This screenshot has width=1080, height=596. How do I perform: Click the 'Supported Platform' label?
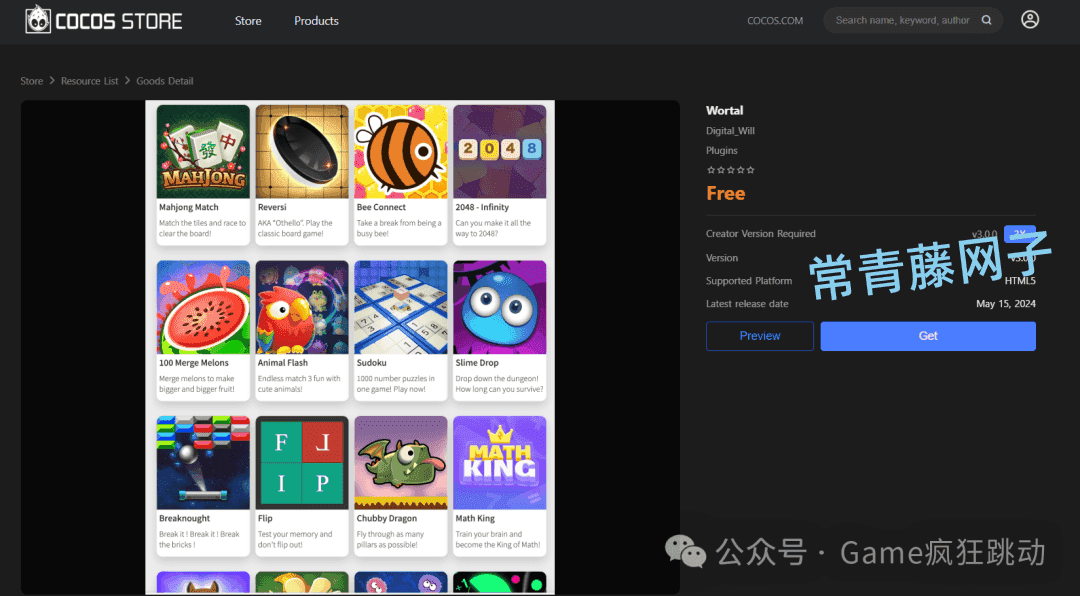pyautogui.click(x=749, y=280)
